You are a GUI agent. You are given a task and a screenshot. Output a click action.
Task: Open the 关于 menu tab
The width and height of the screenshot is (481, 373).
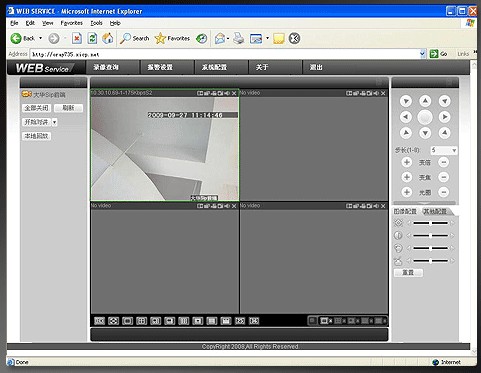(262, 67)
